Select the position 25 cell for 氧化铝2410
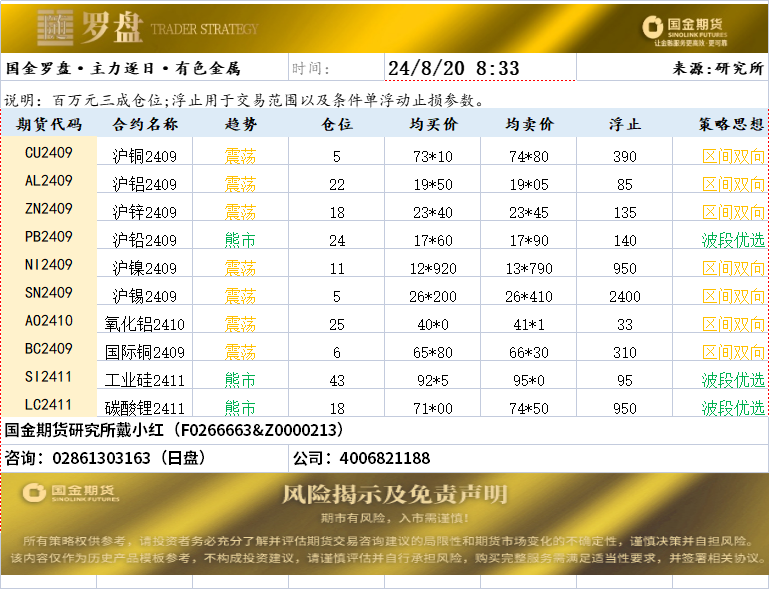769x589 pixels. pyautogui.click(x=336, y=319)
